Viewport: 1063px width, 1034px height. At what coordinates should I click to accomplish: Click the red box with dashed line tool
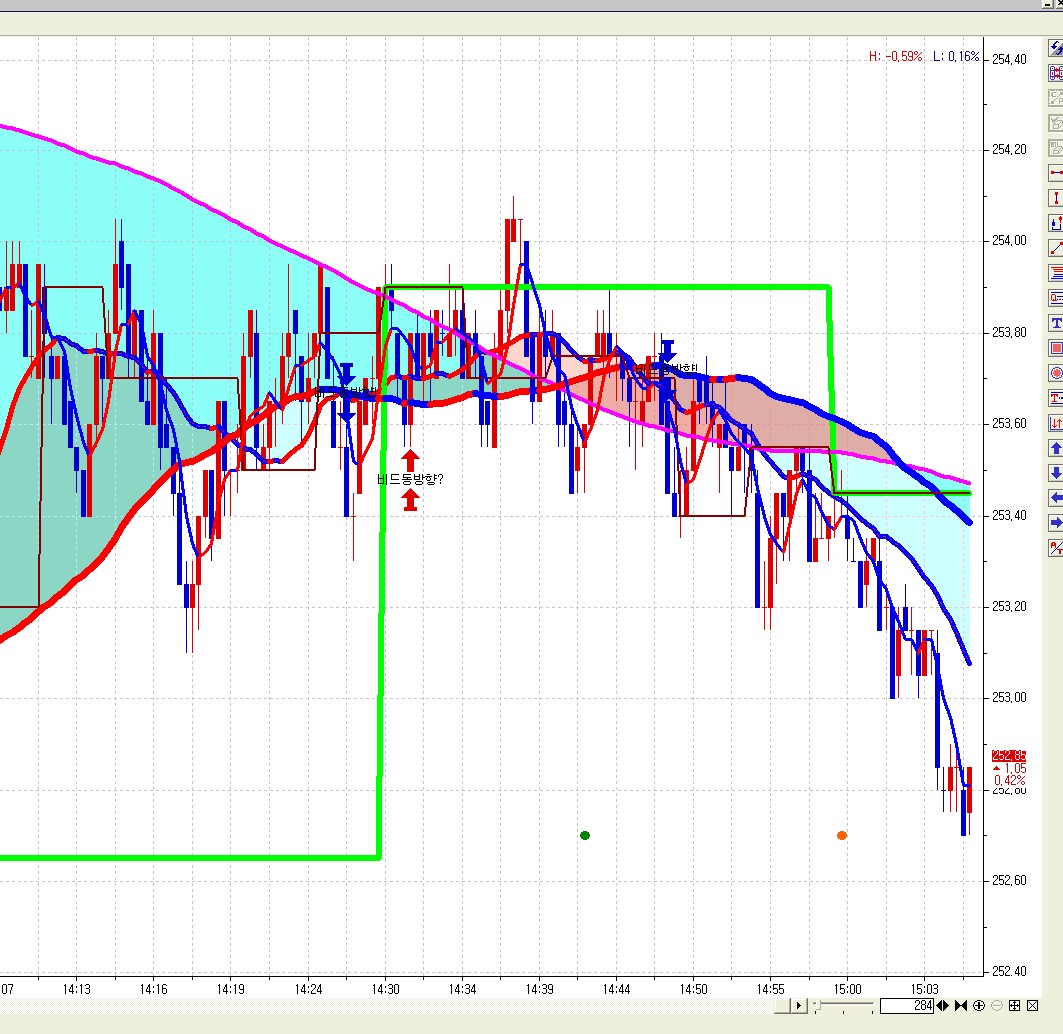click(1056, 298)
